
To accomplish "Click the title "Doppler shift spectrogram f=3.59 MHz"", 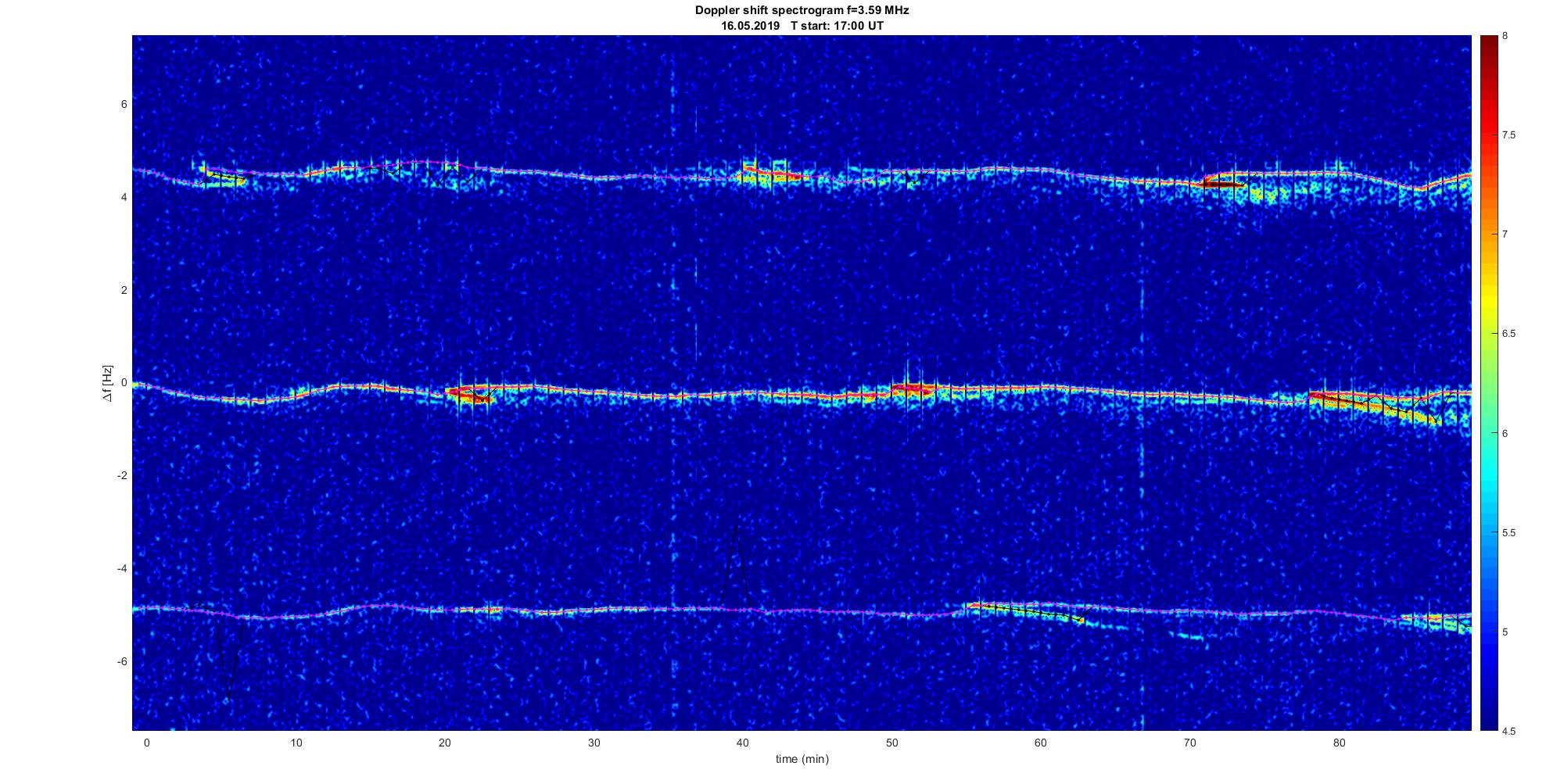I will coord(802,11).
